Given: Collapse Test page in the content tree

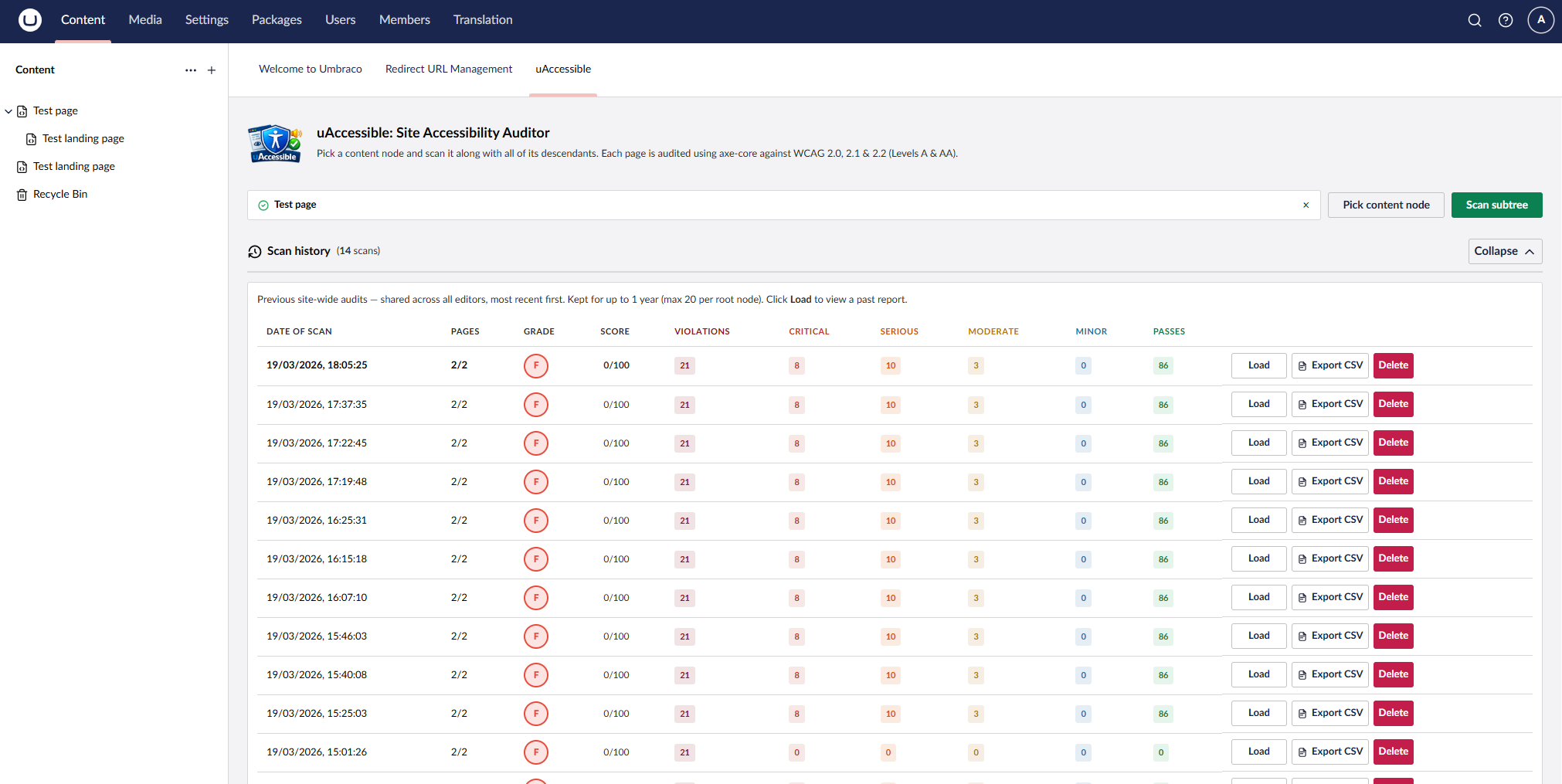Looking at the screenshot, I should coord(8,110).
